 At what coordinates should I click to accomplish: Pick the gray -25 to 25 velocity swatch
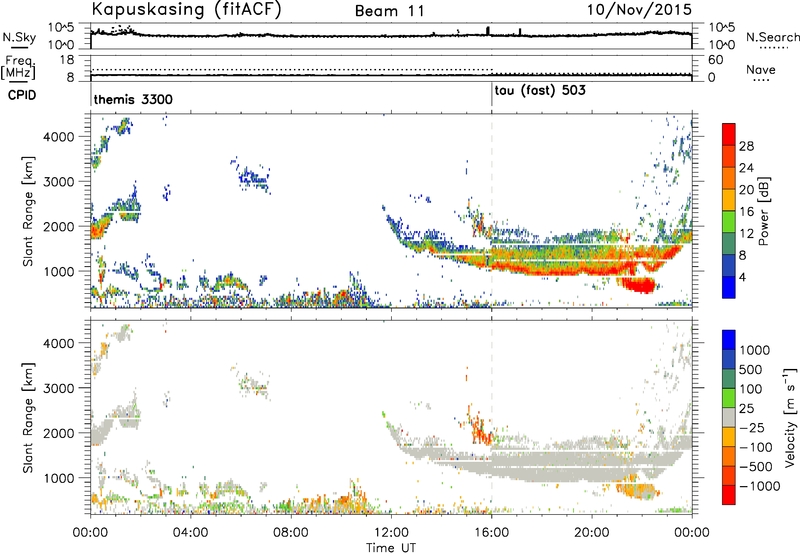(729, 417)
